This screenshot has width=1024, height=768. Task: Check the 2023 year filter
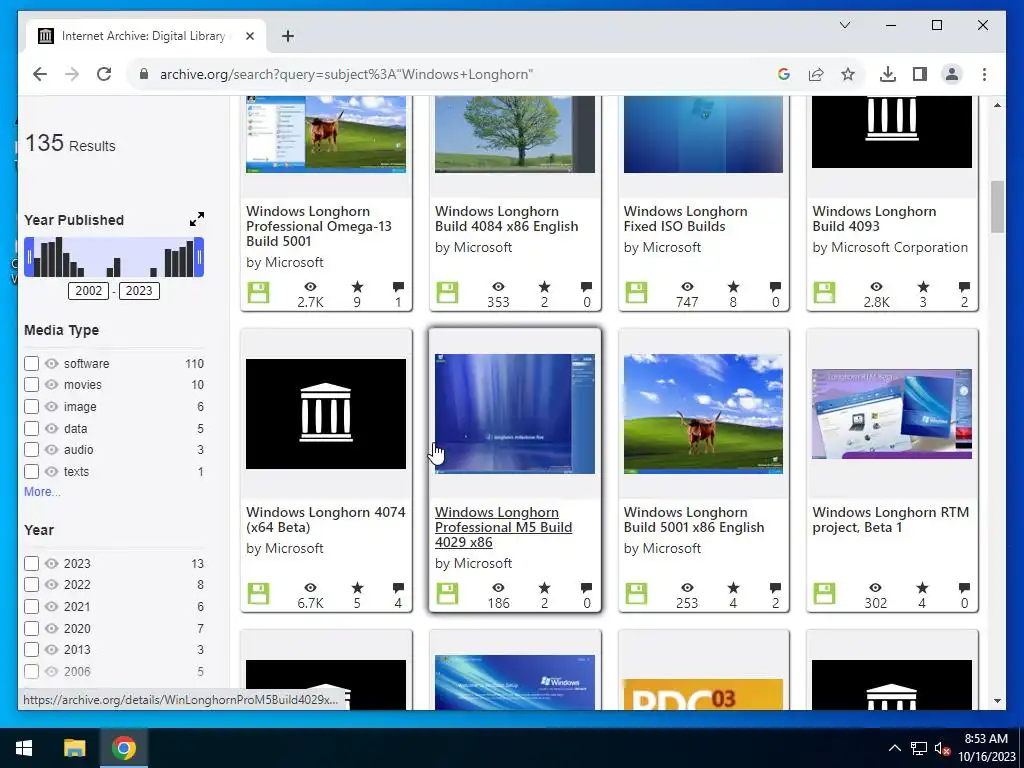(x=31, y=564)
